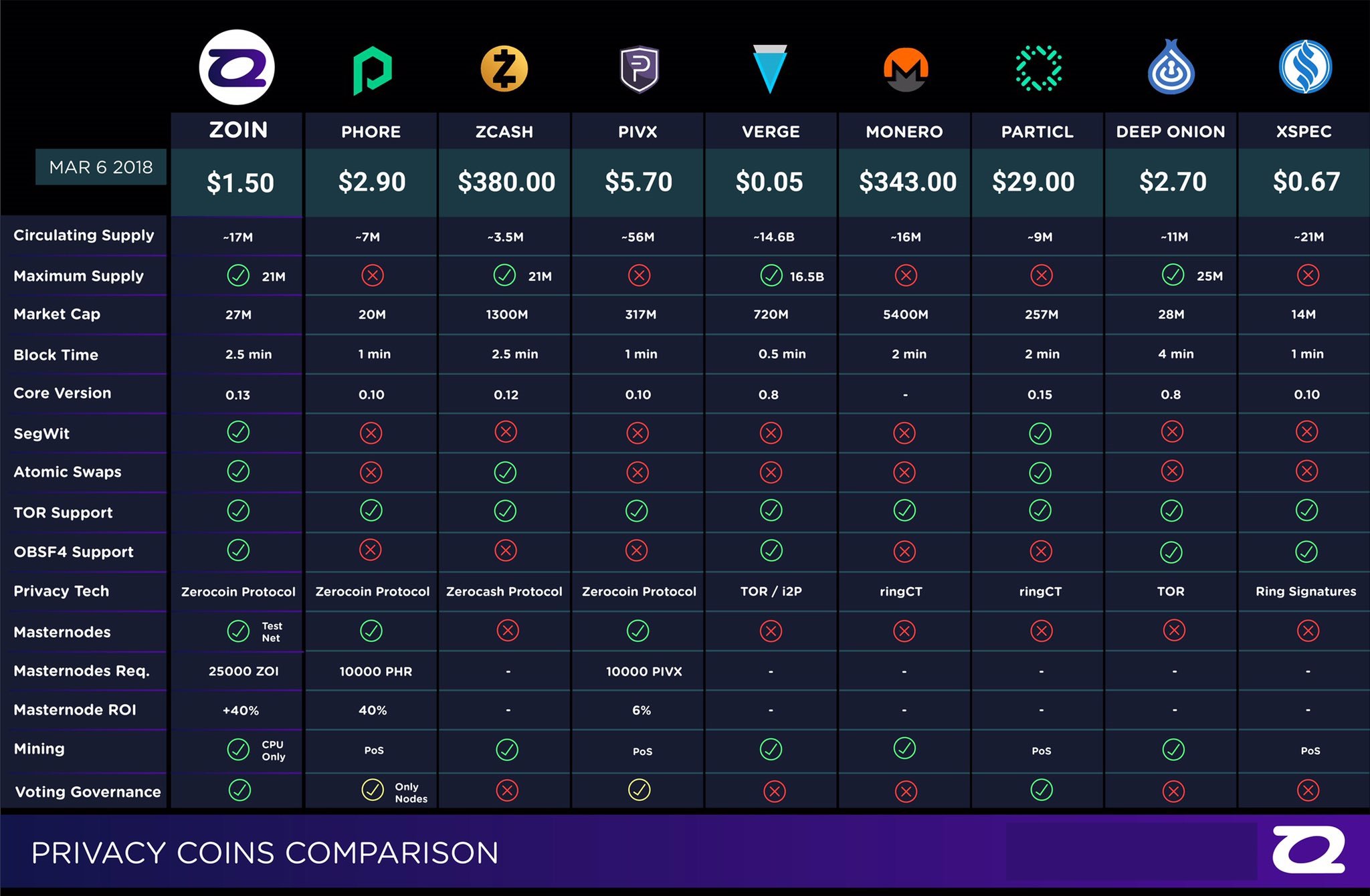Viewport: 1370px width, 896px height.
Task: Click Particl's green Voting Governance checkmark
Action: pos(1042,790)
